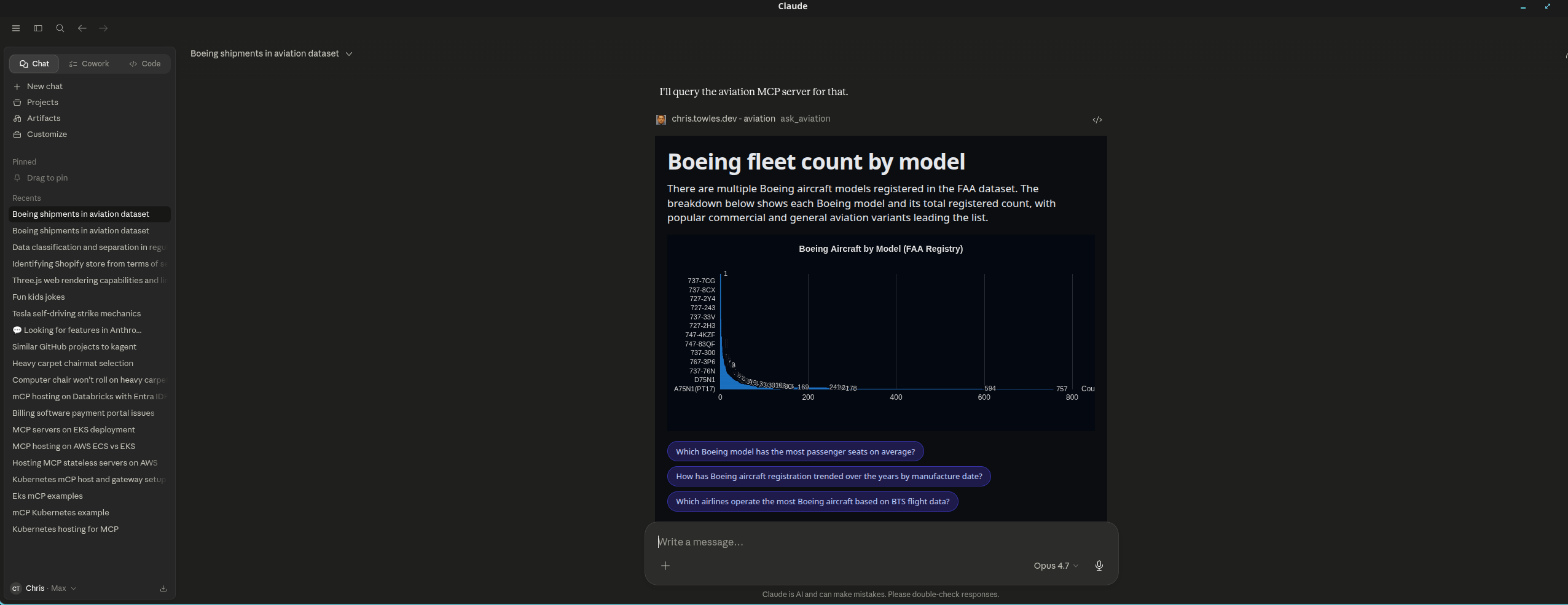Open chat 'Computer chair won't roll on heavy carpet'
Screen dimensions: 1568x605
tap(90, 380)
